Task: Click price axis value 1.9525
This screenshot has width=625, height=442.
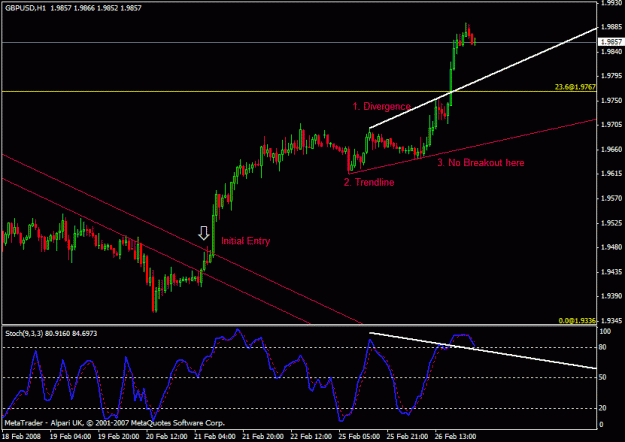Action: point(611,223)
